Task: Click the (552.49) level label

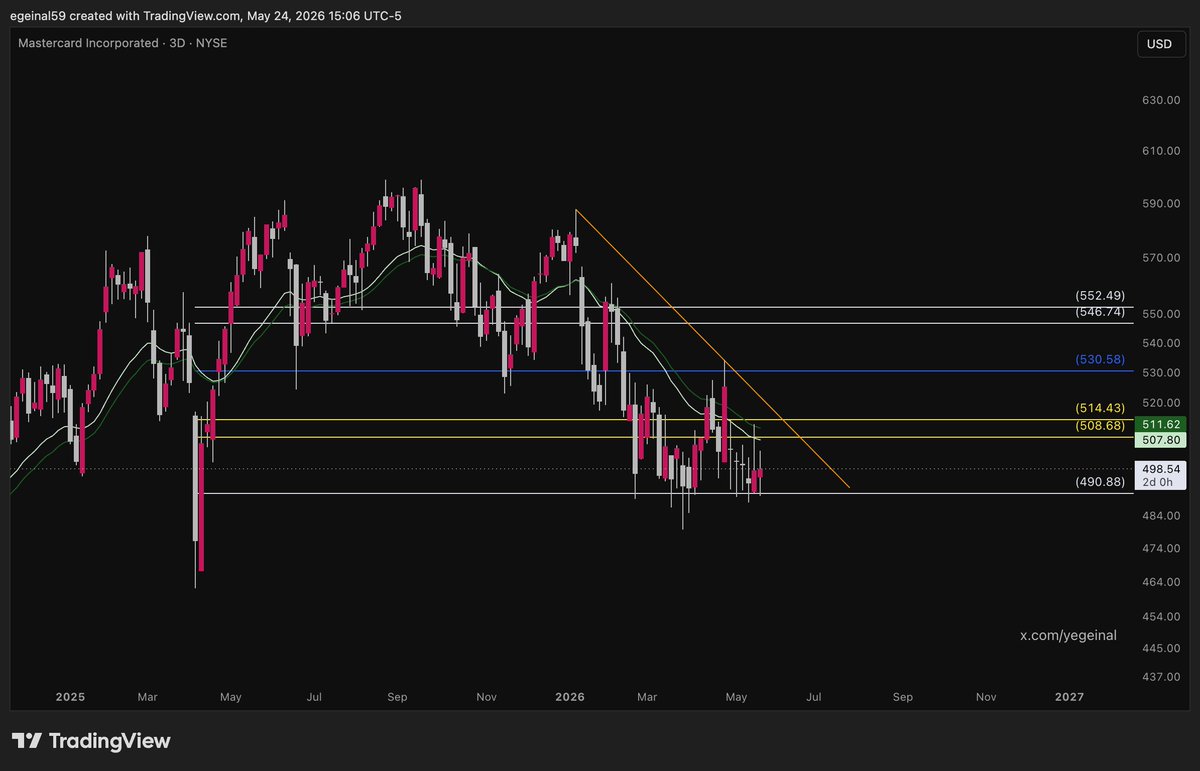Action: [1100, 296]
